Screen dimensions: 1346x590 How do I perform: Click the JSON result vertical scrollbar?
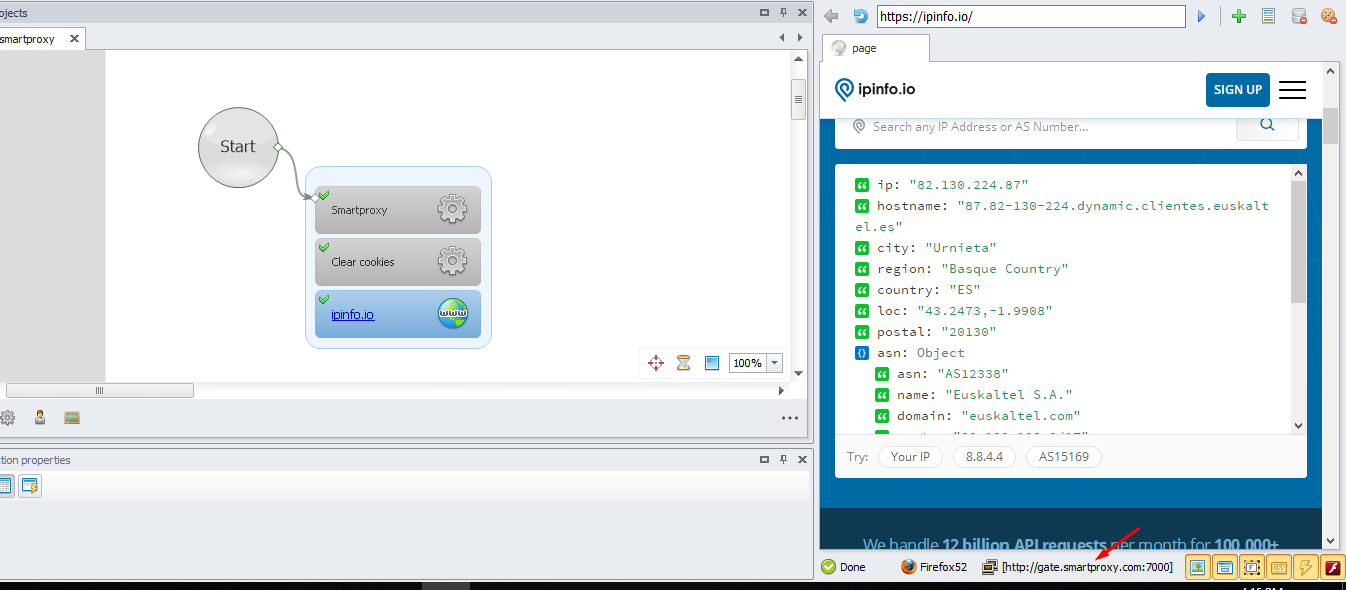click(x=1298, y=241)
